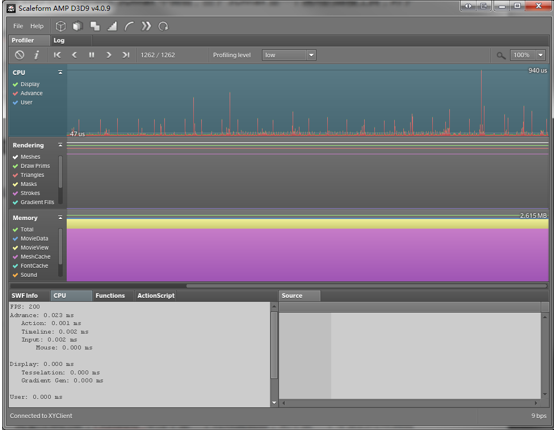Select the CPU details tab

(71, 296)
